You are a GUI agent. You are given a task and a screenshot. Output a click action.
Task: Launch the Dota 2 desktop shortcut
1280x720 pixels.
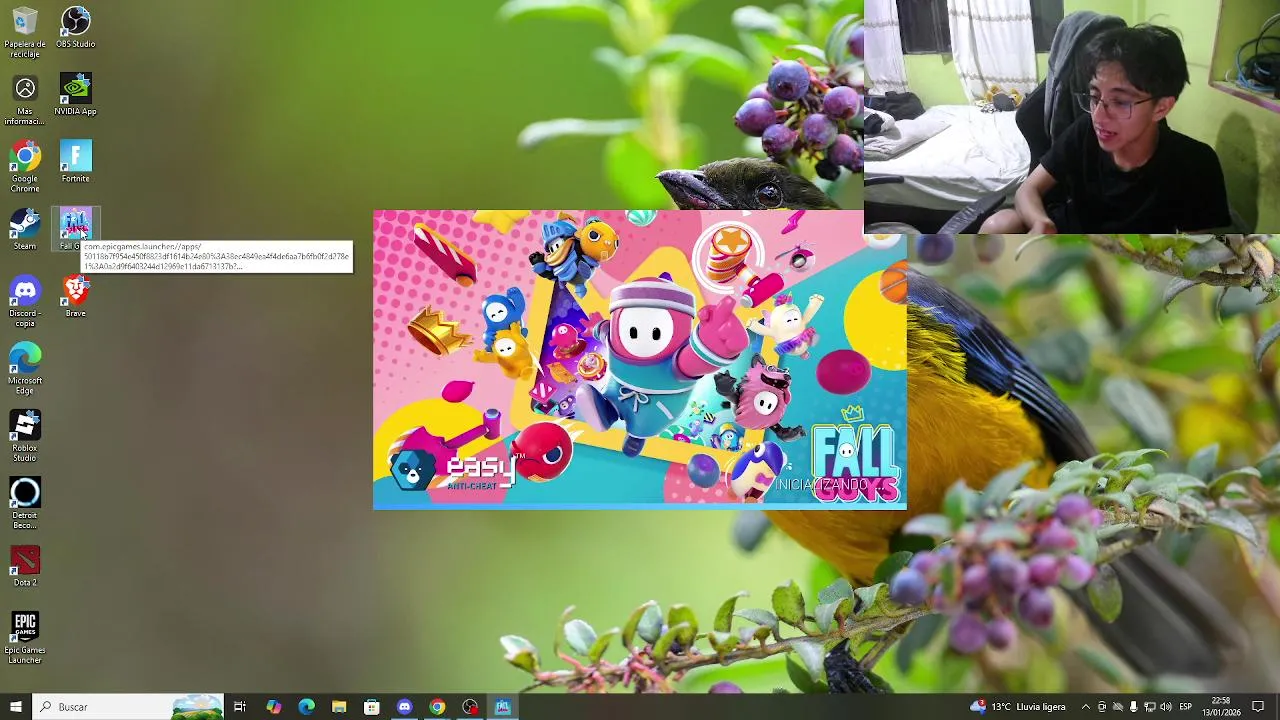tap(25, 566)
